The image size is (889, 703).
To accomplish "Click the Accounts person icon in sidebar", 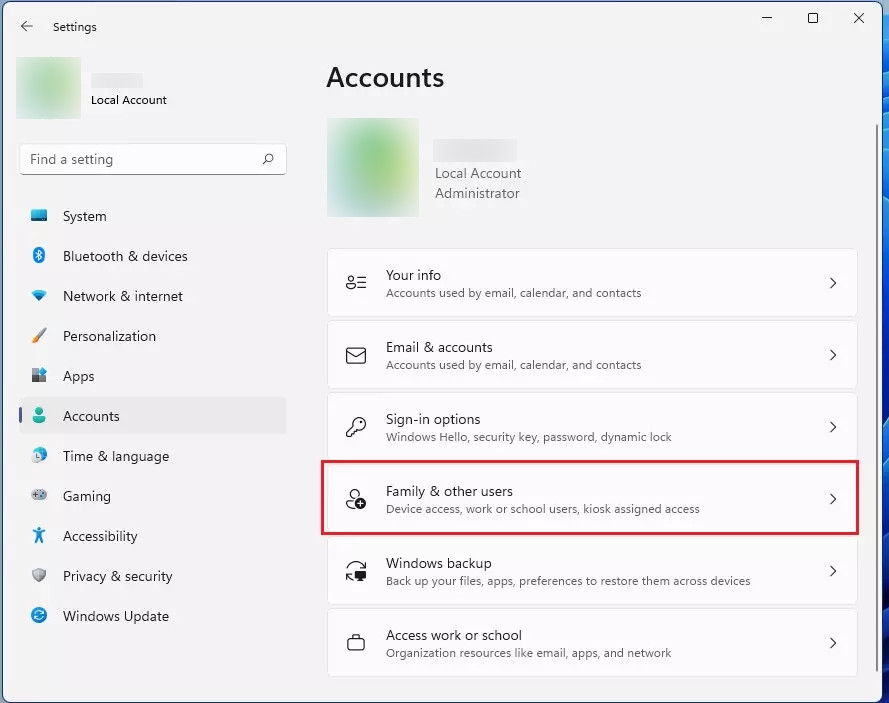I will pyautogui.click(x=39, y=416).
